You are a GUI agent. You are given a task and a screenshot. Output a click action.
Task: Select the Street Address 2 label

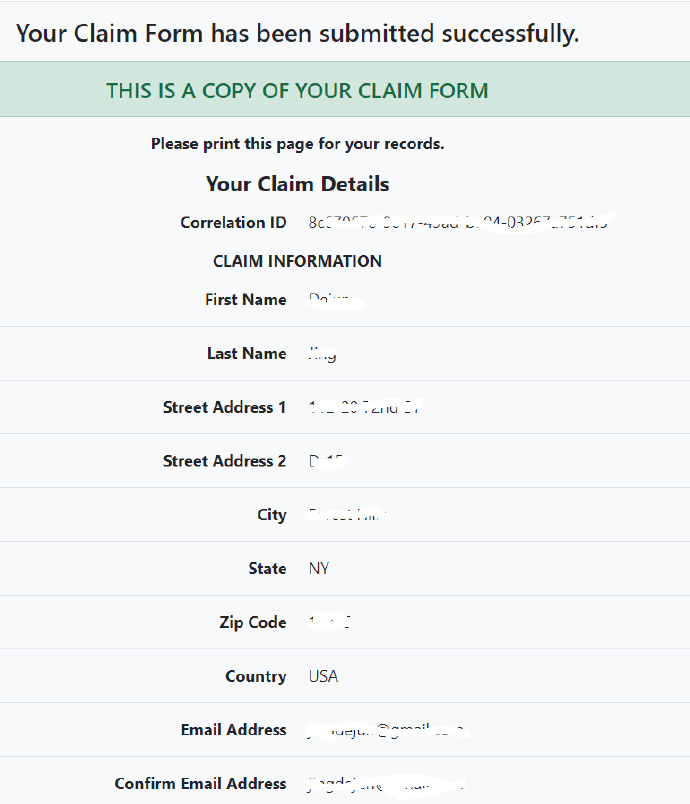coord(225,461)
